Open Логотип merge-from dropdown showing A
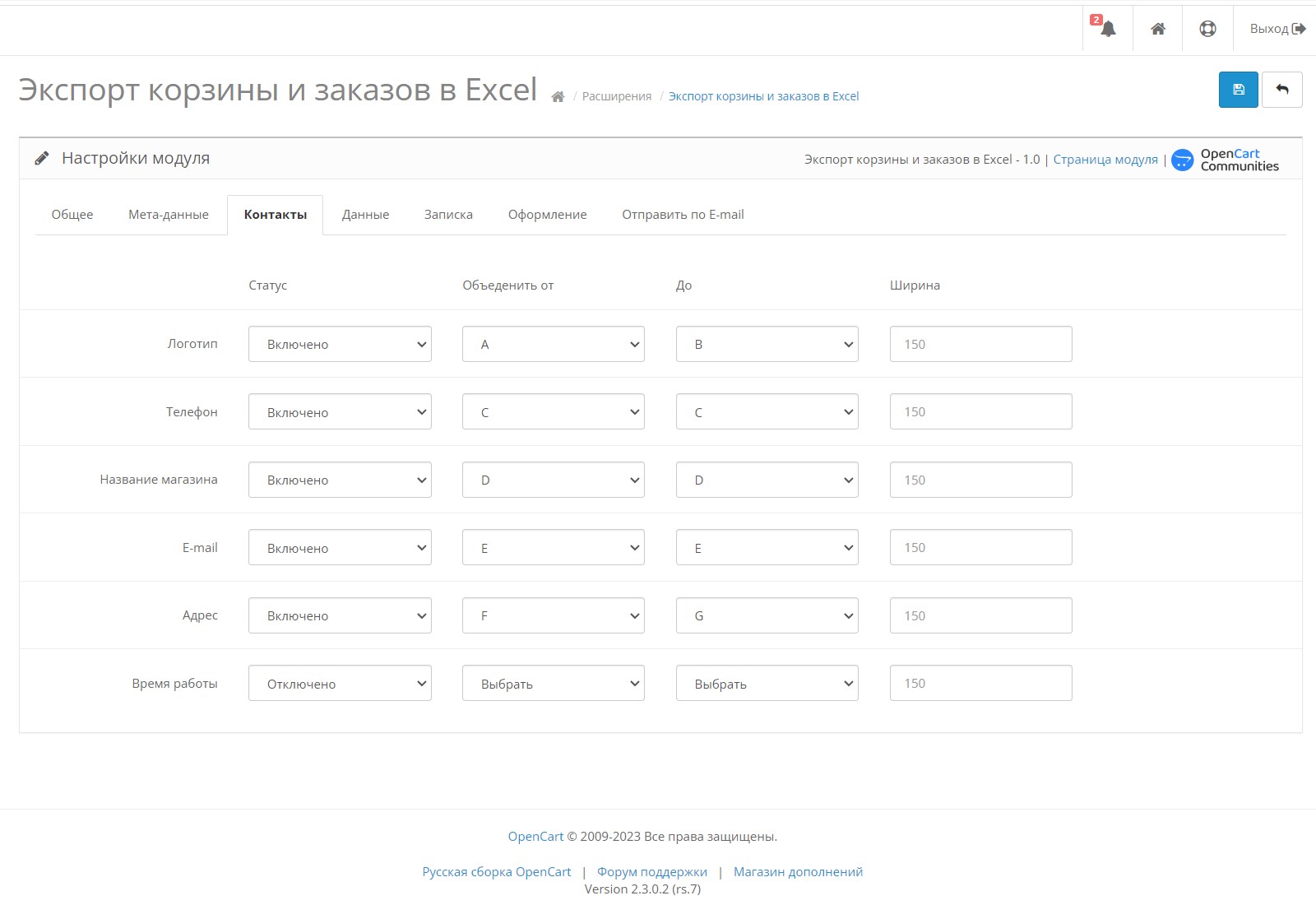 [x=554, y=344]
